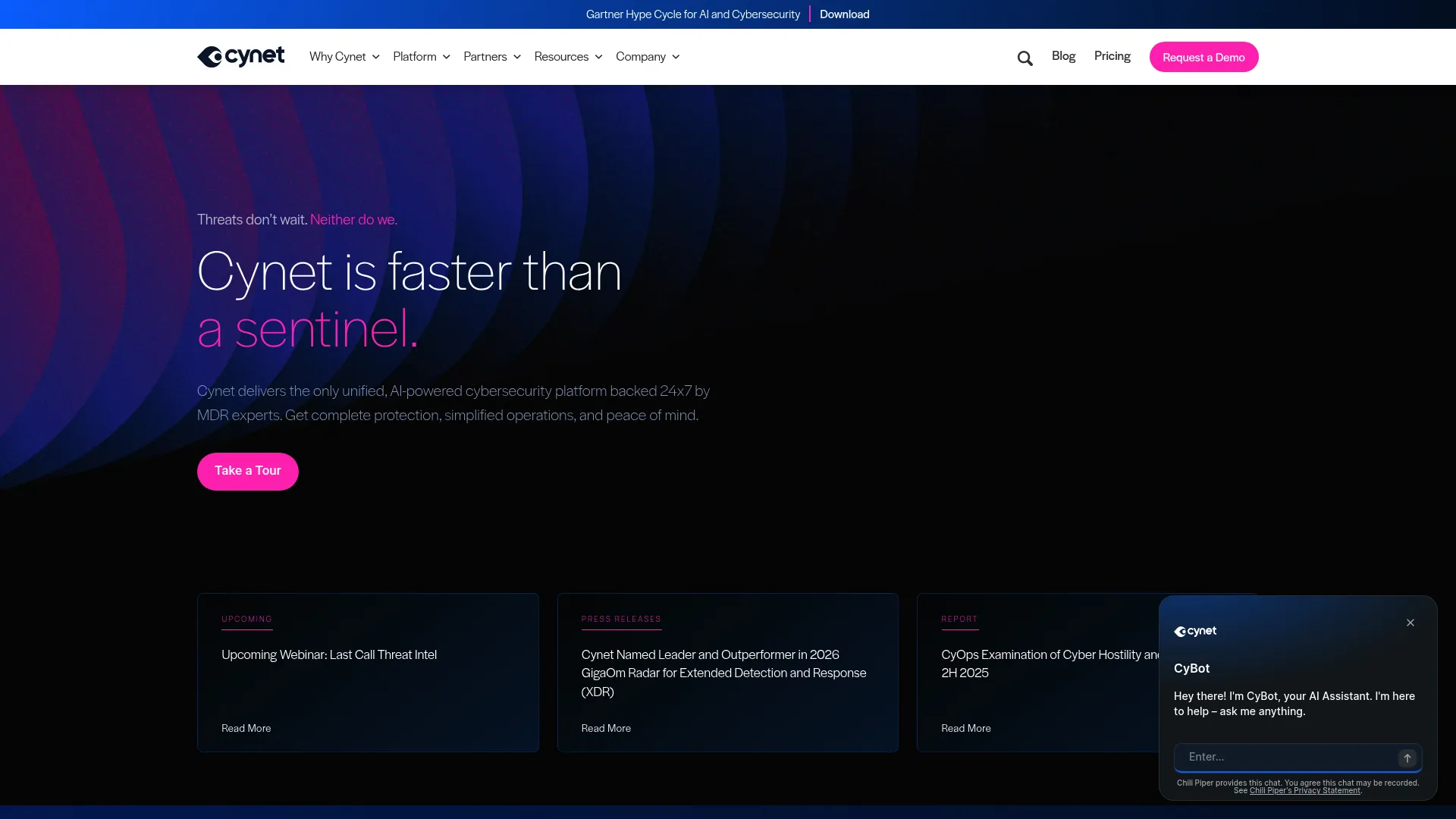Click the Take a Tour button
1456x819 pixels.
pyautogui.click(x=248, y=471)
